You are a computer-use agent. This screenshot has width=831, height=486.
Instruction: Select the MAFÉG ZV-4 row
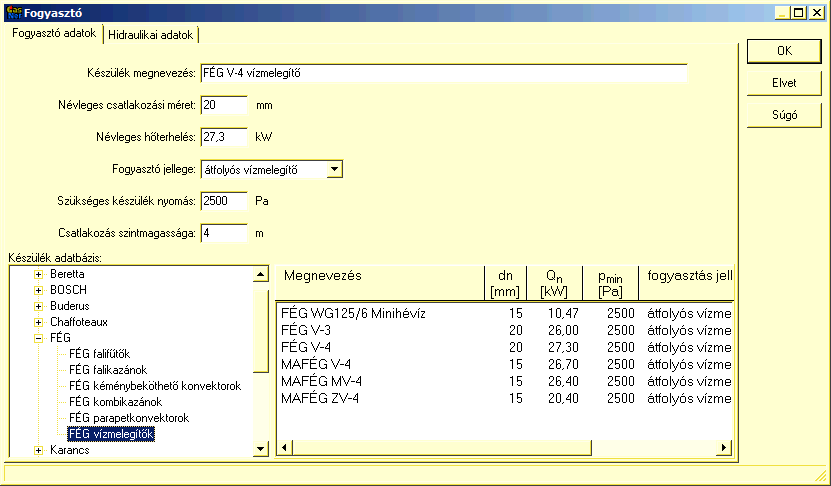tap(506, 398)
